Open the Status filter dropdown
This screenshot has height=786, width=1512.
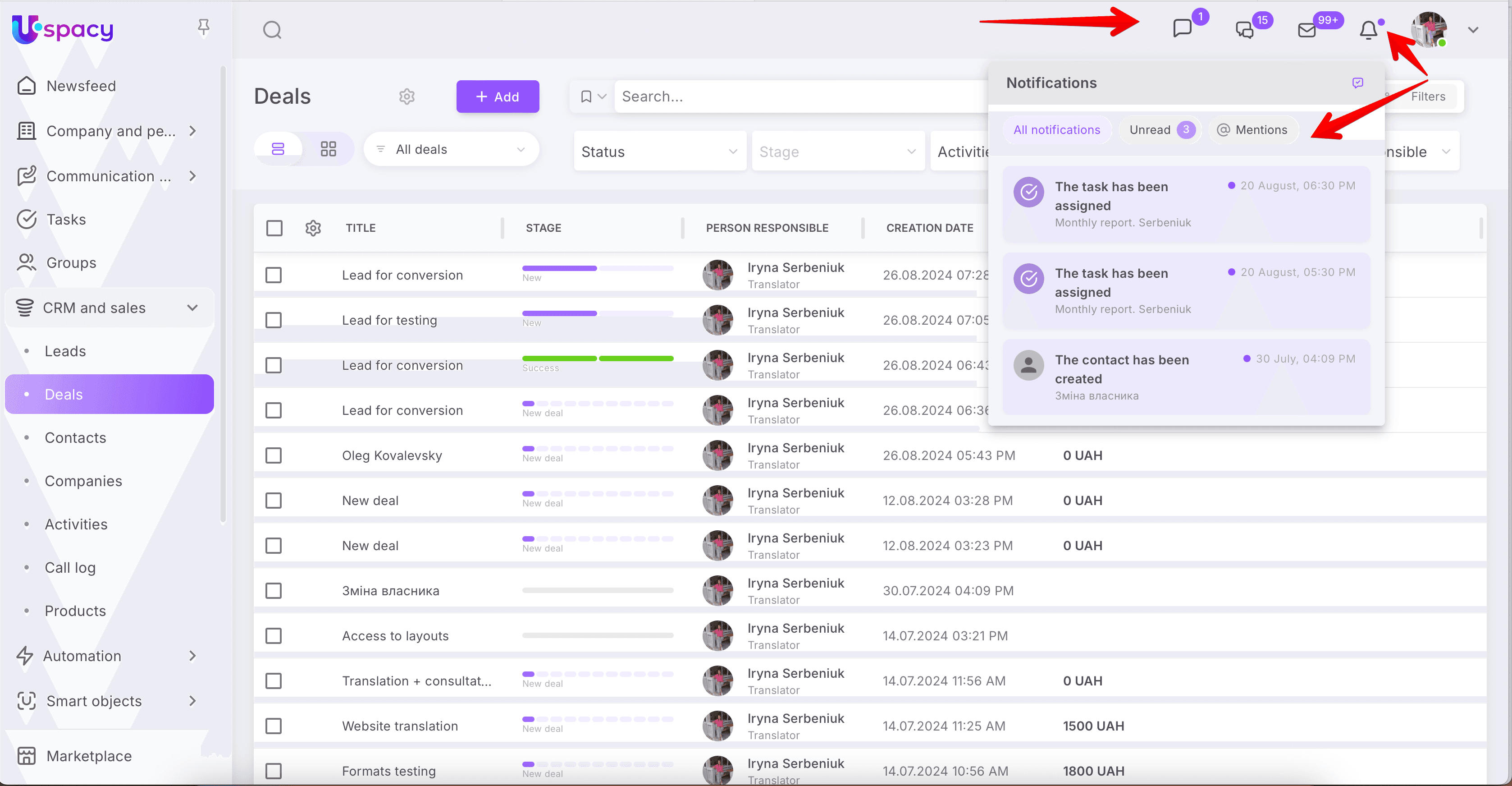[x=659, y=152]
